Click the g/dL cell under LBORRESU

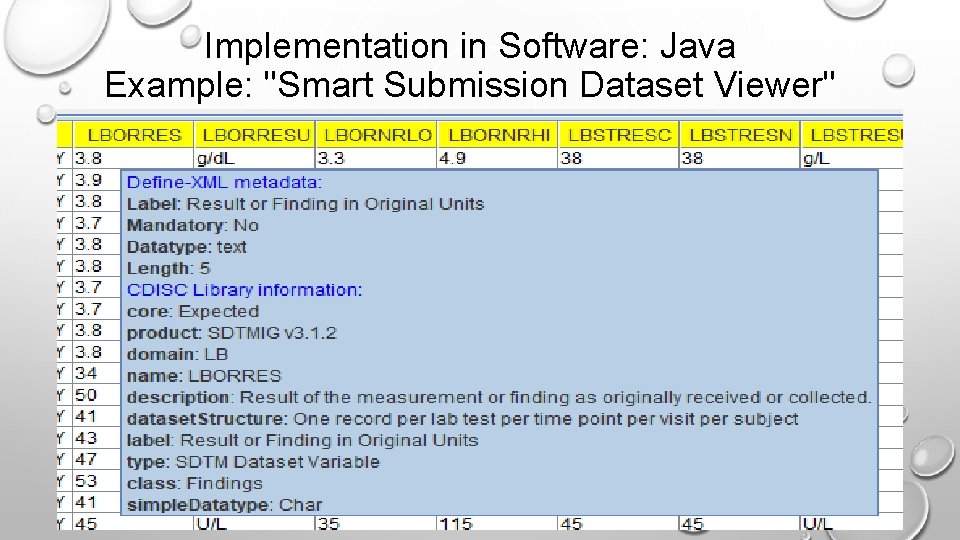point(255,159)
